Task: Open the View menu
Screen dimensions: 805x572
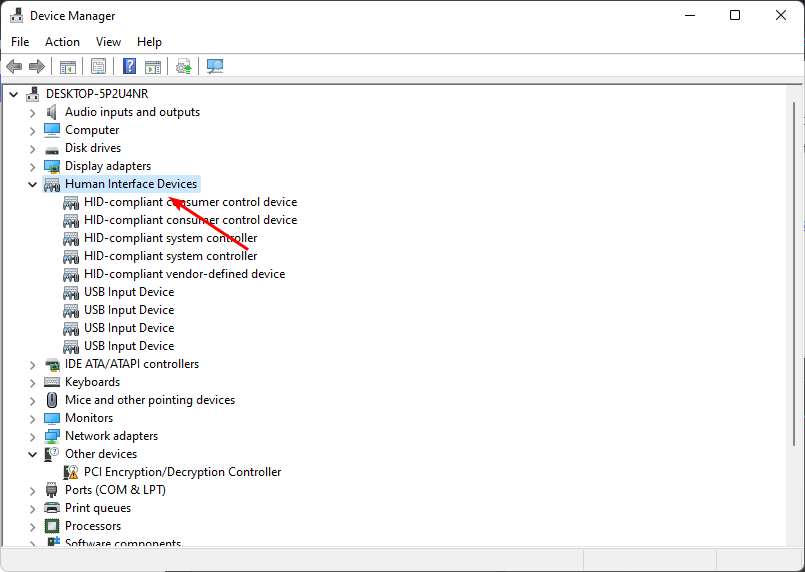Action: click(x=108, y=42)
